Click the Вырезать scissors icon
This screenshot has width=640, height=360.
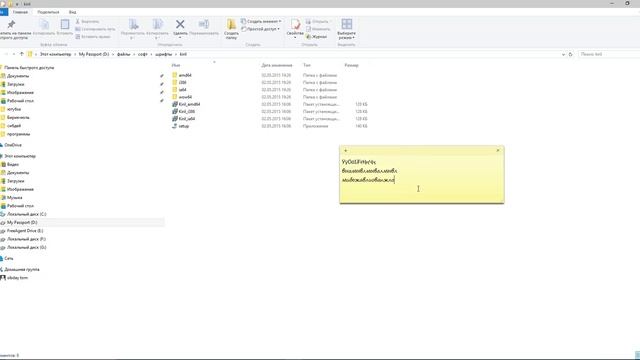[x=78, y=21]
